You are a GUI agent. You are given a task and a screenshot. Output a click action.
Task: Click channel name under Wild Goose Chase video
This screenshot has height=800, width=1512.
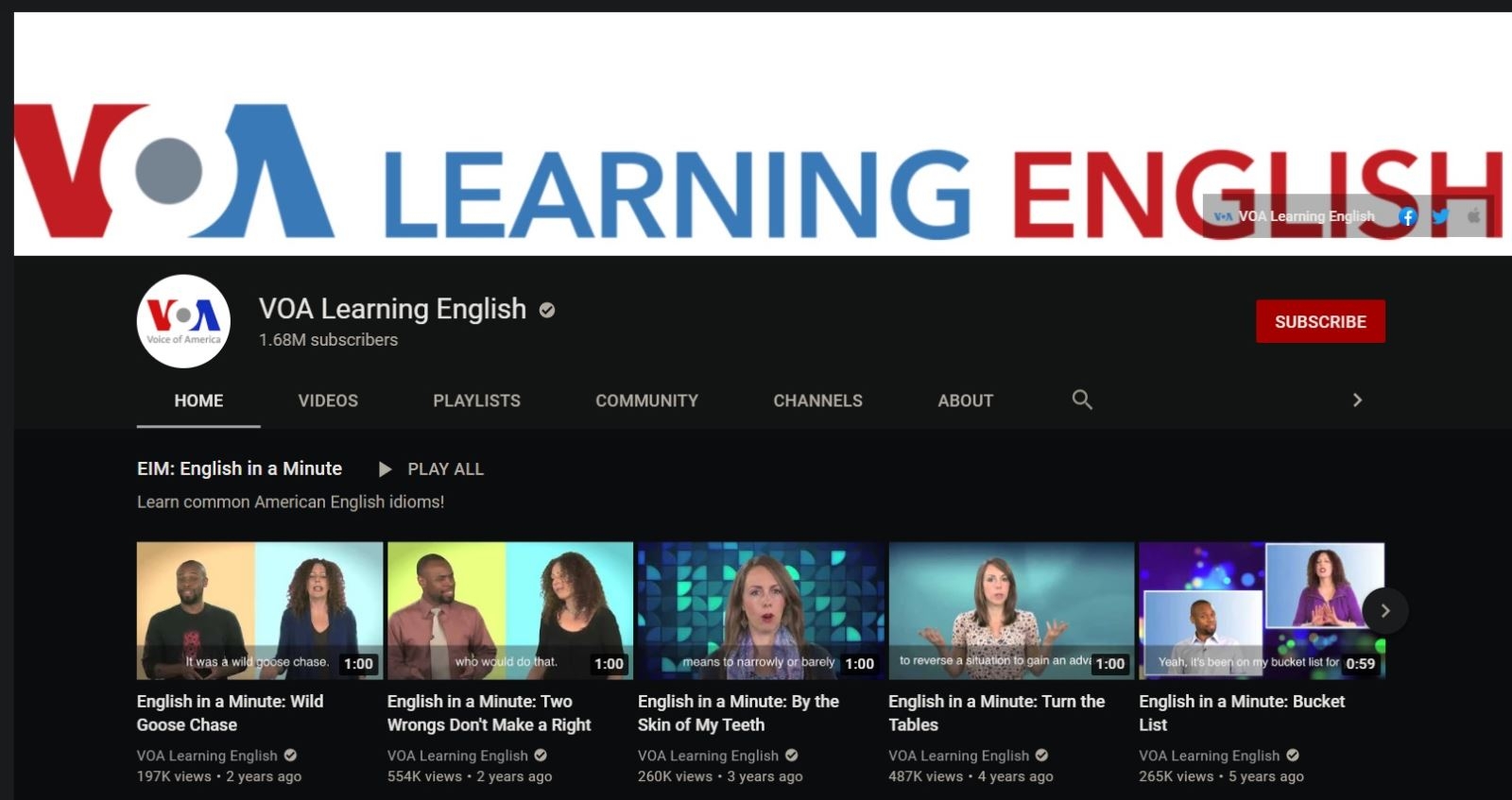click(x=207, y=756)
